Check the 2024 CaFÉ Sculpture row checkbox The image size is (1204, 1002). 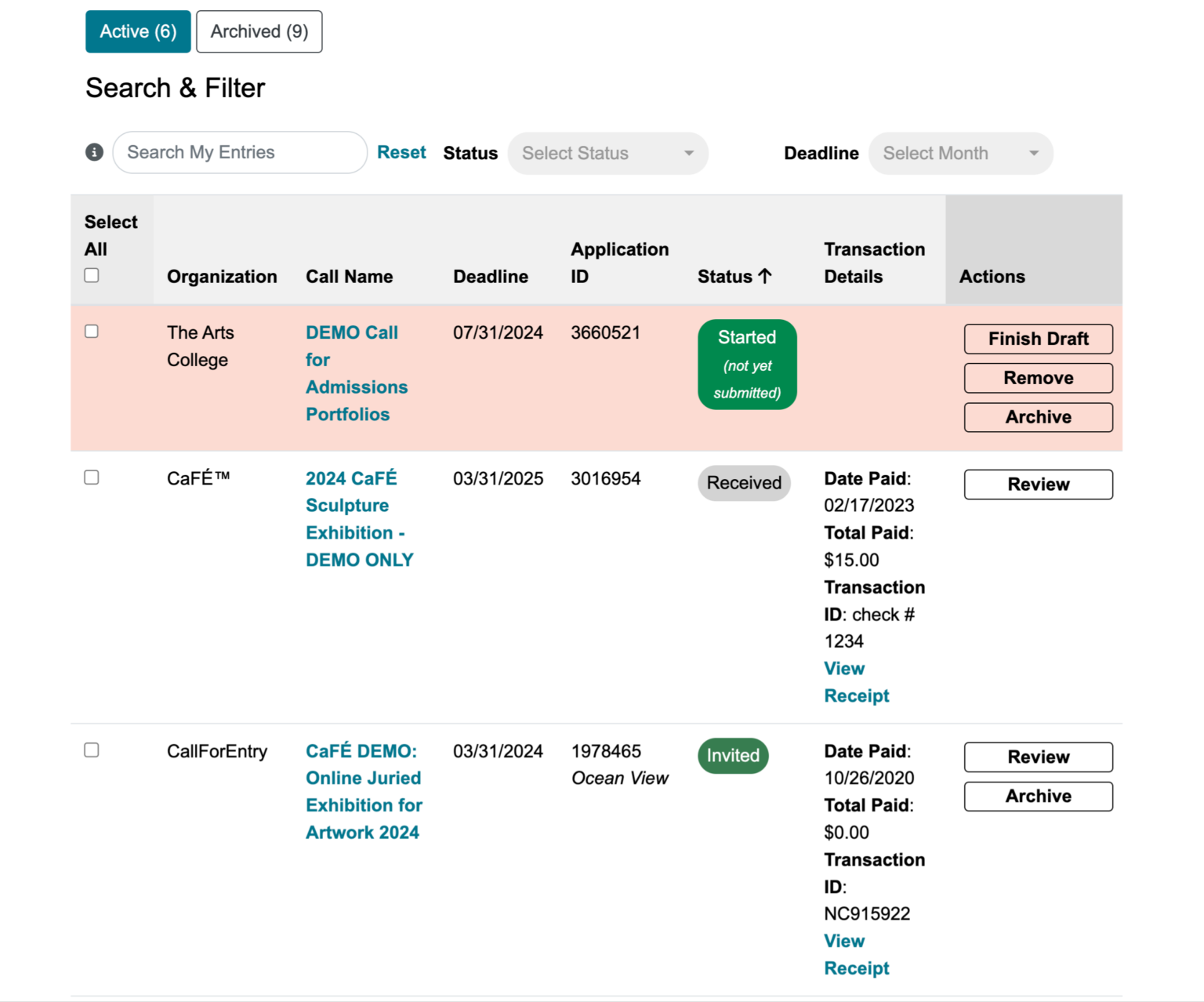[92, 477]
